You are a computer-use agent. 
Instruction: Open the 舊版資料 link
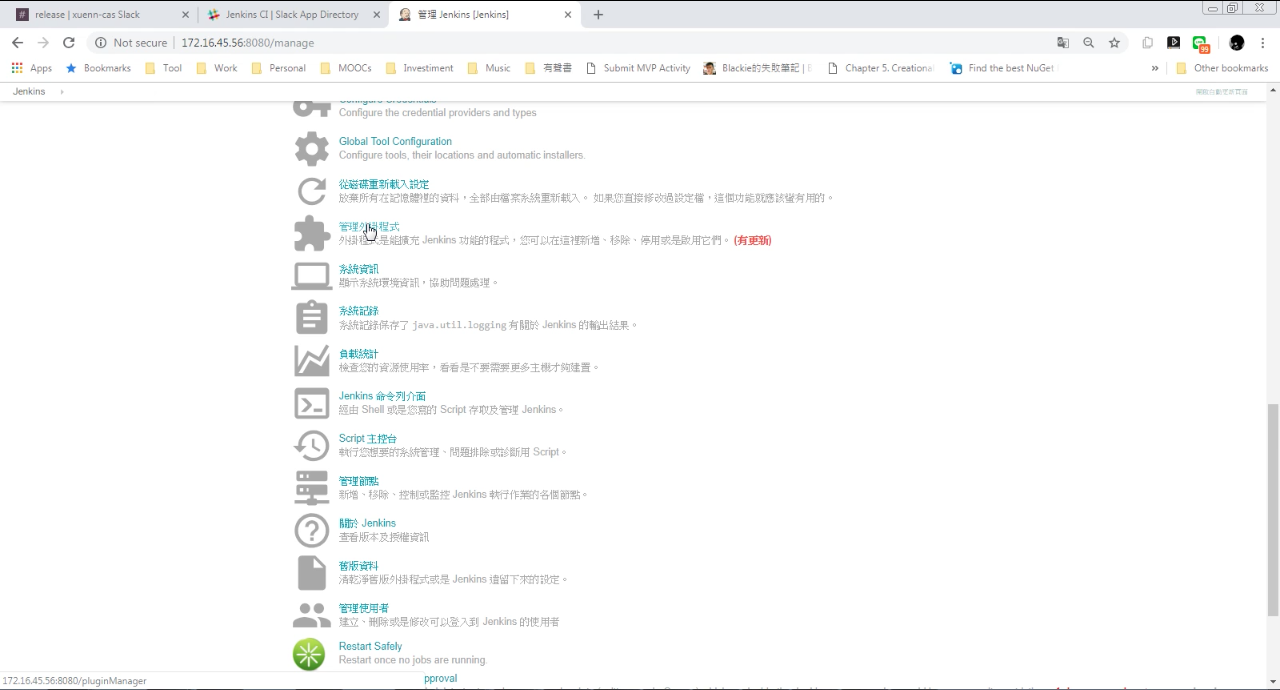pyautogui.click(x=359, y=566)
